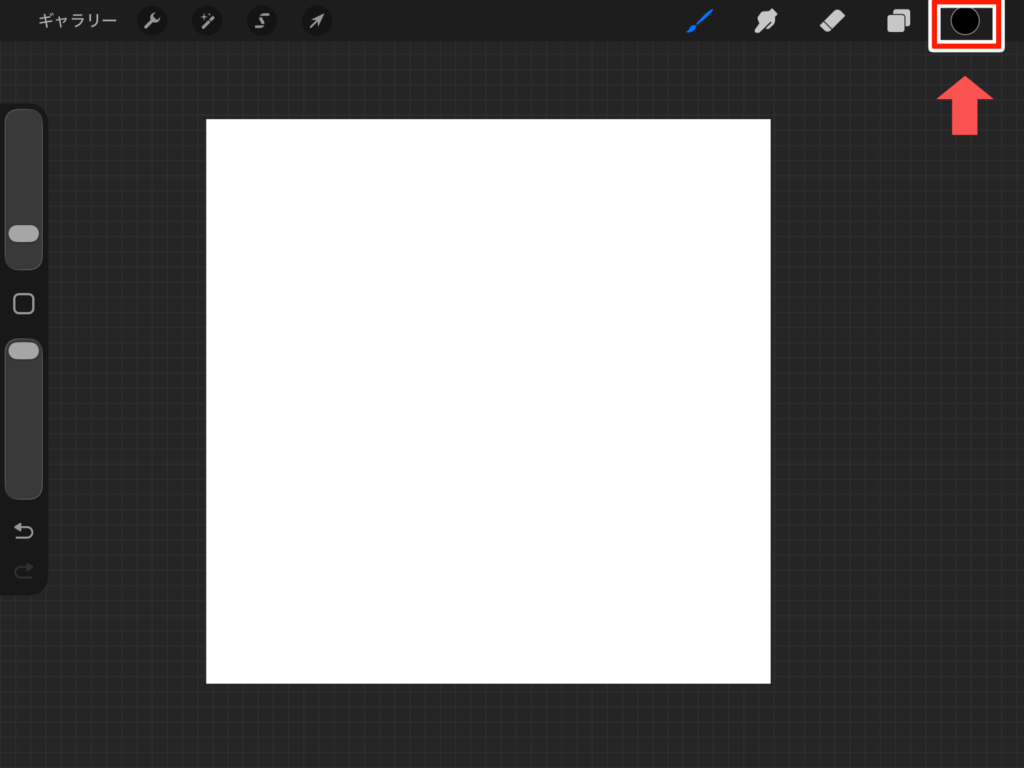
Task: Redo with the dimmed sidebar arrow
Action: [24, 571]
